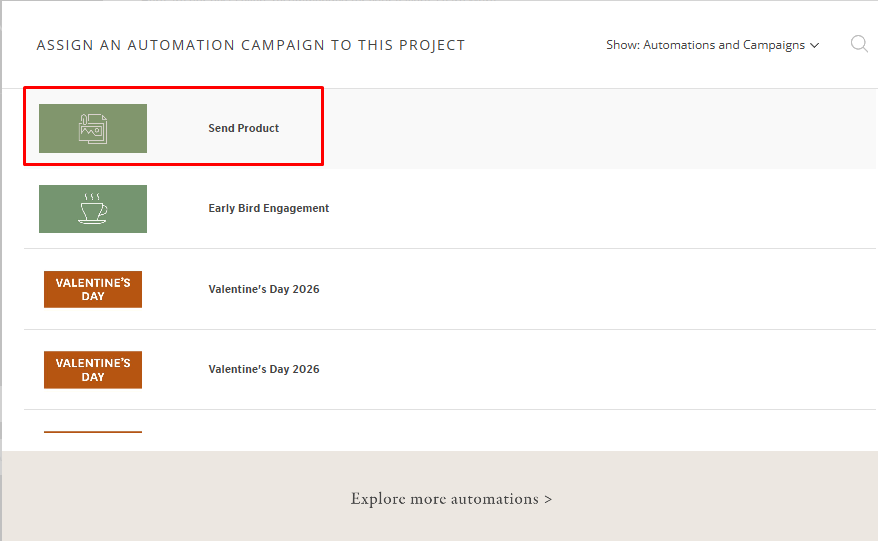Click the Assign an Automation Campaign heading
Image resolution: width=878 pixels, height=541 pixels.
250,45
